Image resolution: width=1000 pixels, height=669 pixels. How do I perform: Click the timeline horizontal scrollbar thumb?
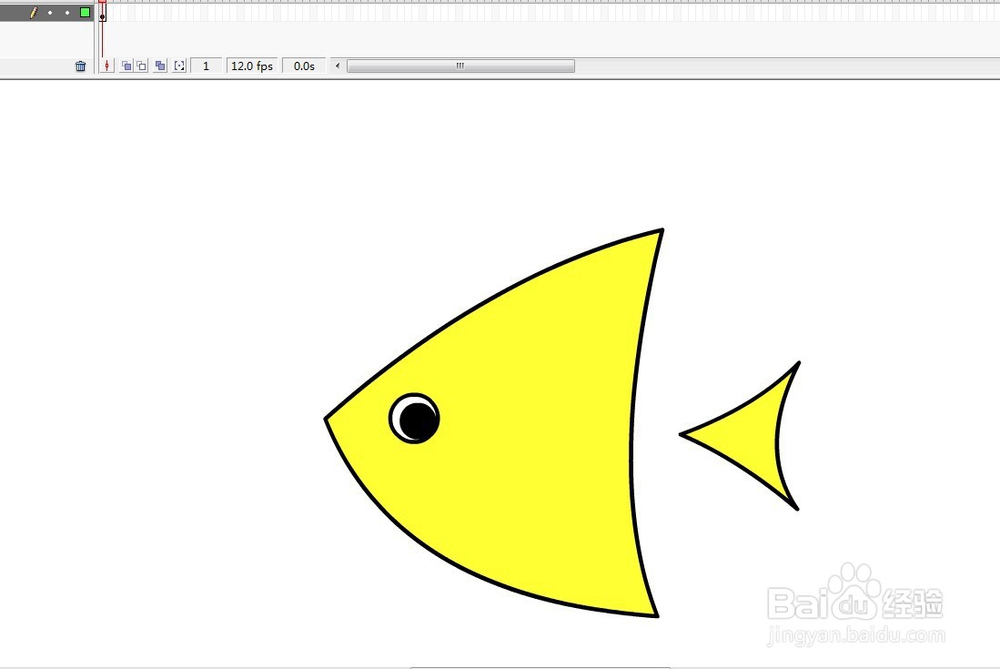460,66
